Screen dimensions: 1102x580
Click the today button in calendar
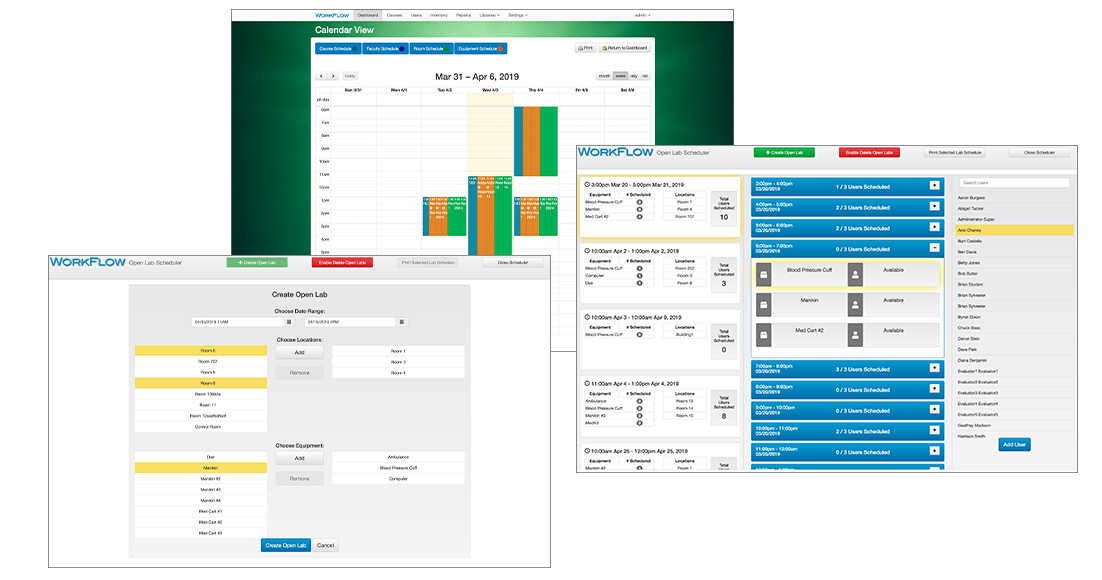pos(350,76)
